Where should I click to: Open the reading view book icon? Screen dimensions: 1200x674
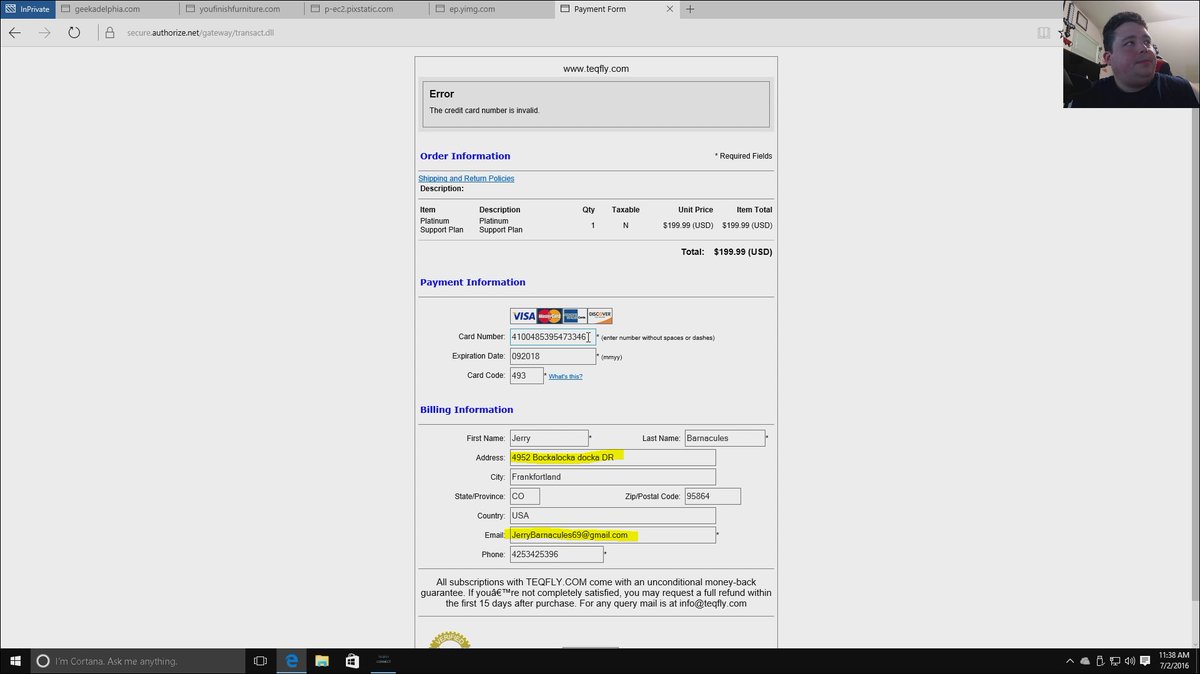pos(1044,32)
